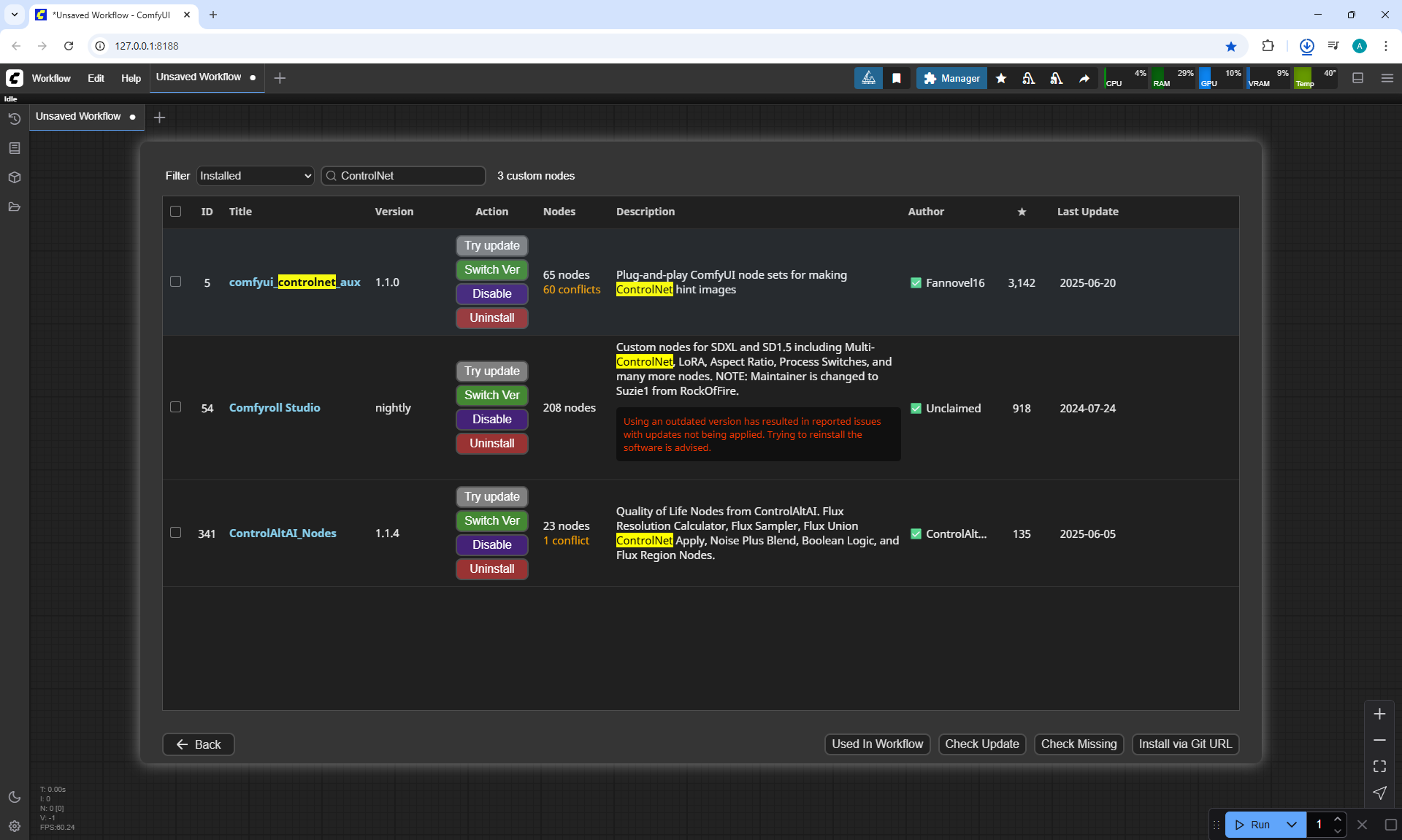Tick the select-all checkbox in the table header
The width and height of the screenshot is (1402, 840).
175,212
